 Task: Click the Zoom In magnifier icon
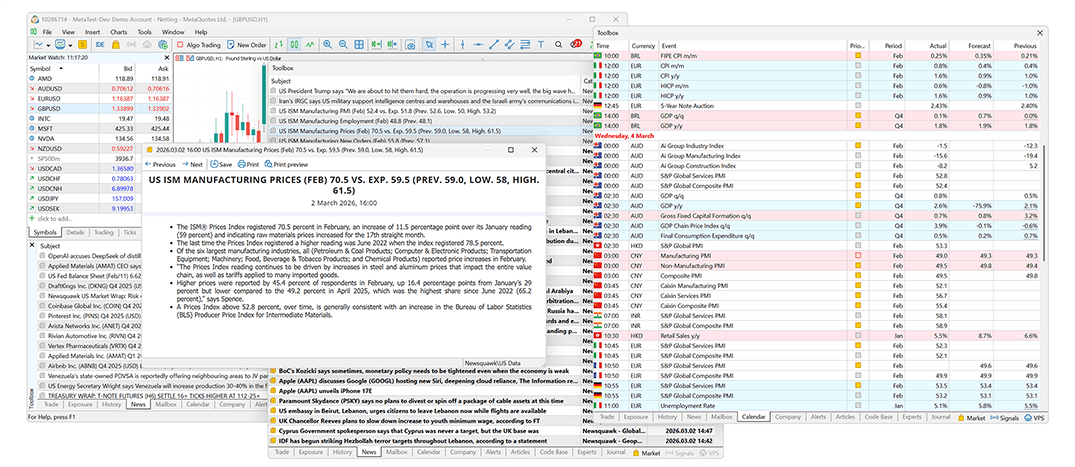(328, 45)
